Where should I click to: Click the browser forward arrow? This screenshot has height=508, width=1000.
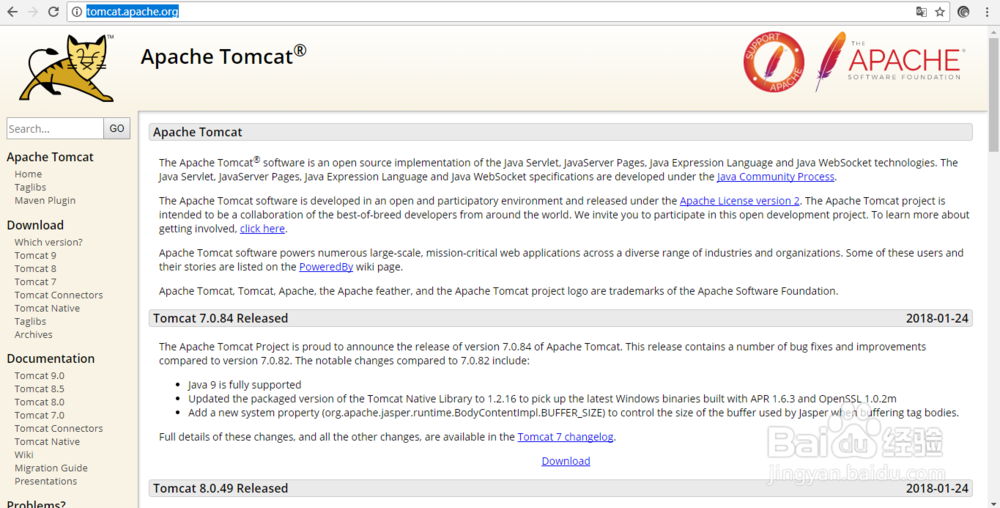click(33, 11)
